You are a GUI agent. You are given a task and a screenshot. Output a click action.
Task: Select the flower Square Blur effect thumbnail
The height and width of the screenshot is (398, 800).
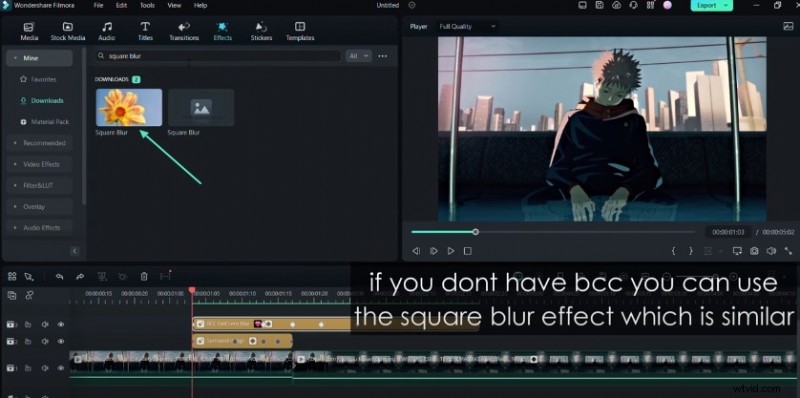click(x=129, y=107)
